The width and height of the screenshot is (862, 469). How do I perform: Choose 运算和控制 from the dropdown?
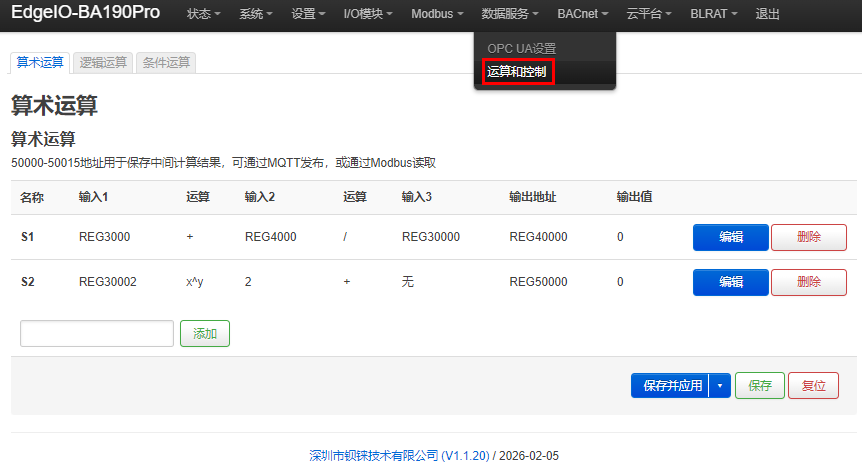point(517,71)
